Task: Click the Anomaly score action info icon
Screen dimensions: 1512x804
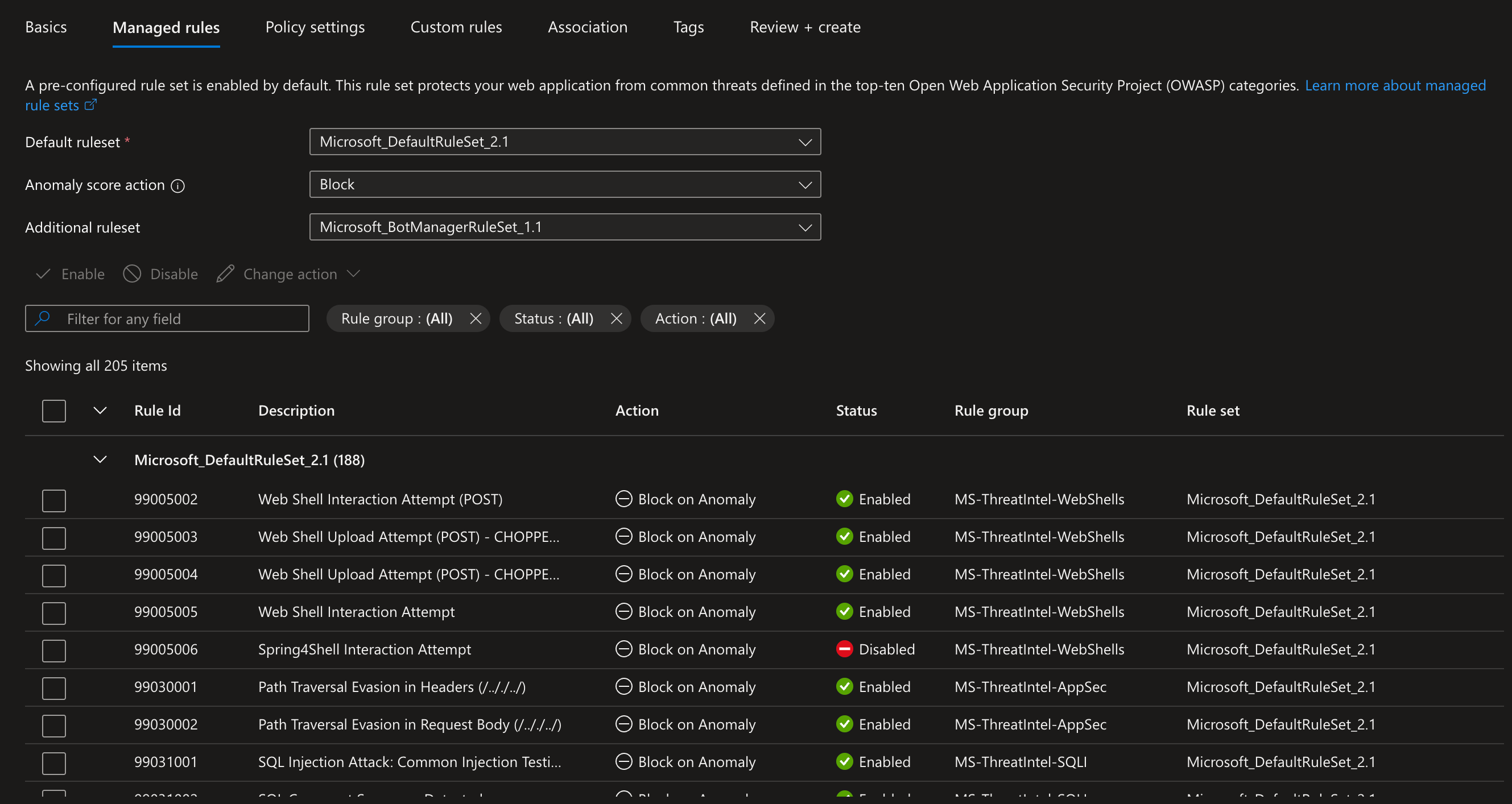Action: point(177,186)
